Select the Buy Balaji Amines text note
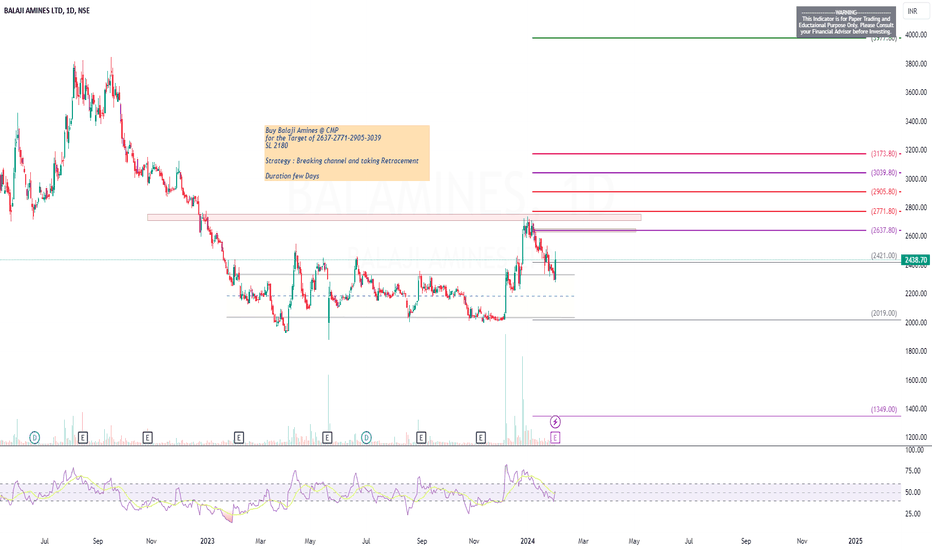This screenshot has width=932, height=550. pyautogui.click(x=347, y=153)
